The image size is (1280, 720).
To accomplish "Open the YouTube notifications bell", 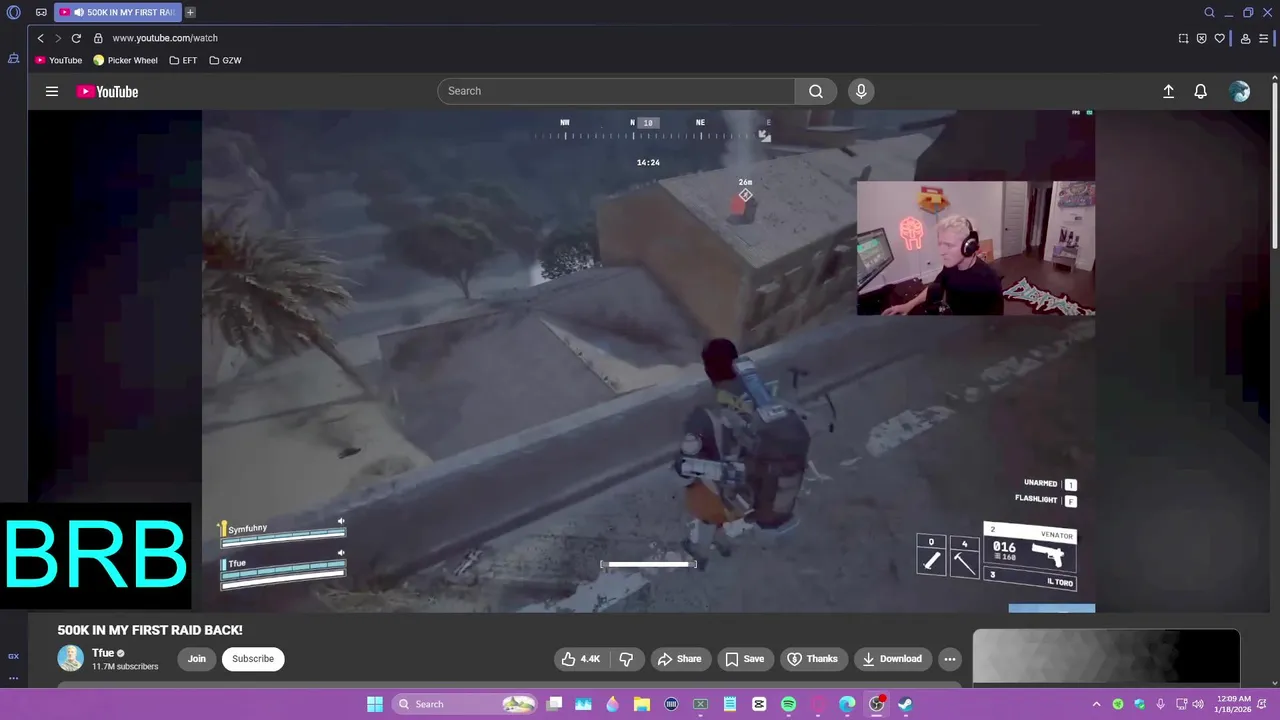I will (1201, 91).
